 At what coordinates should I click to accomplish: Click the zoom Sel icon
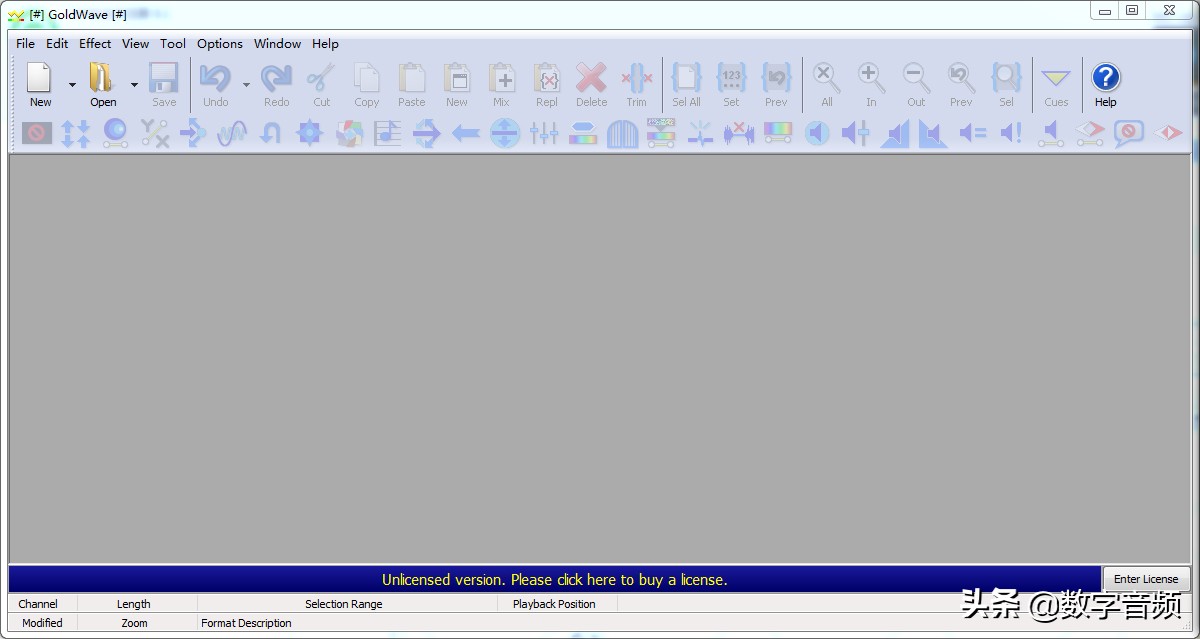1006,84
